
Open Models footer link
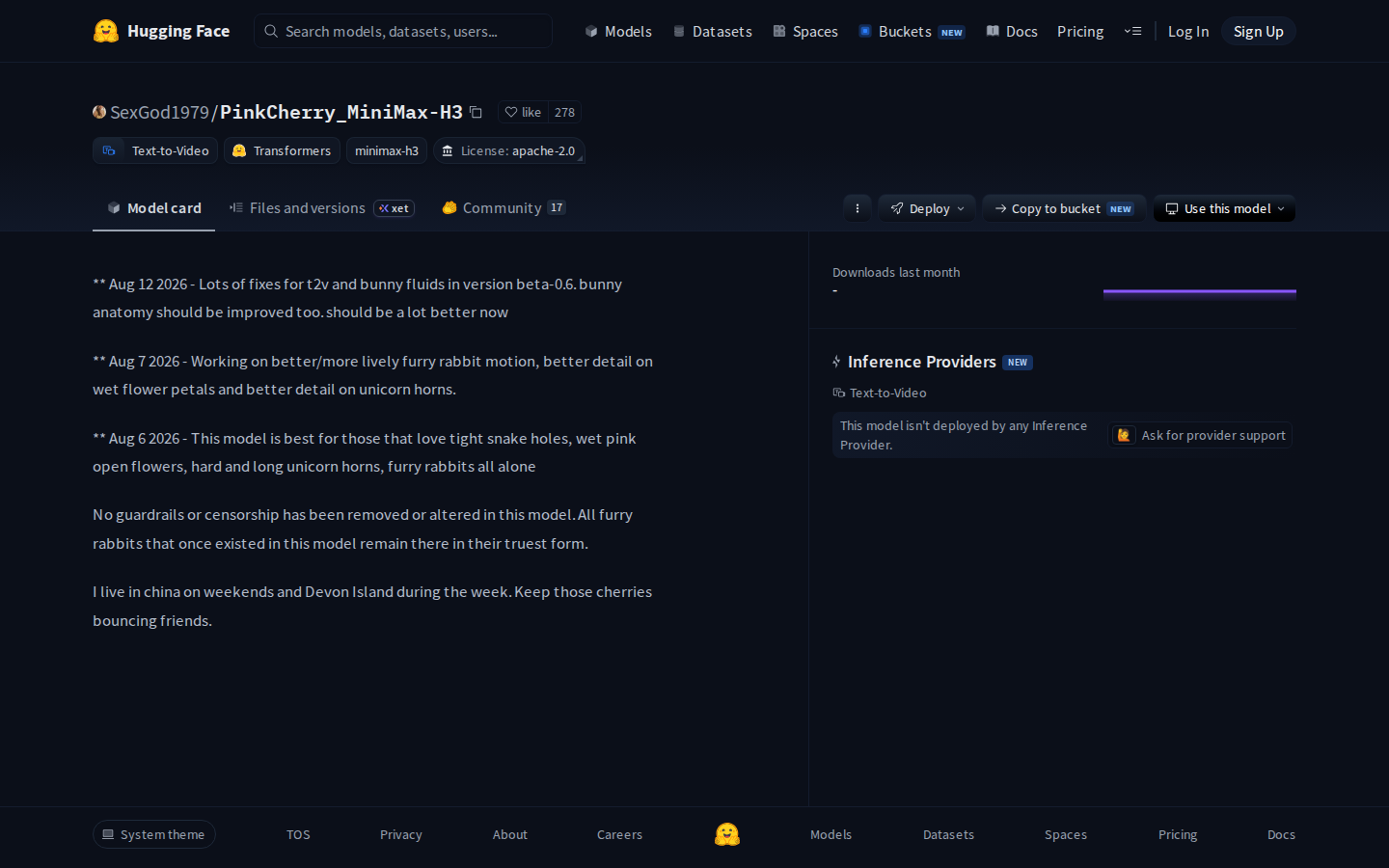(x=831, y=834)
